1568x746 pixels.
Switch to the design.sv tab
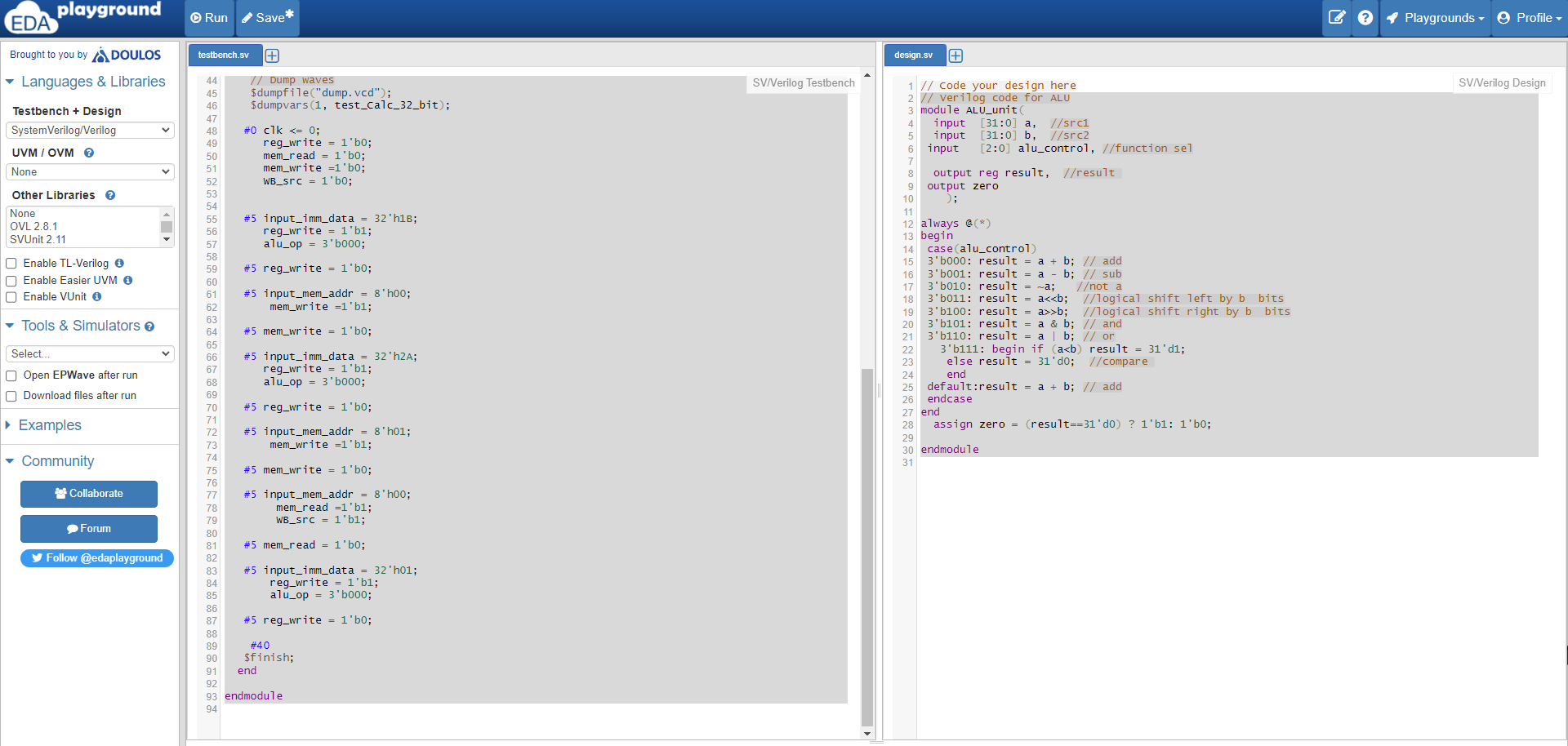tap(914, 55)
